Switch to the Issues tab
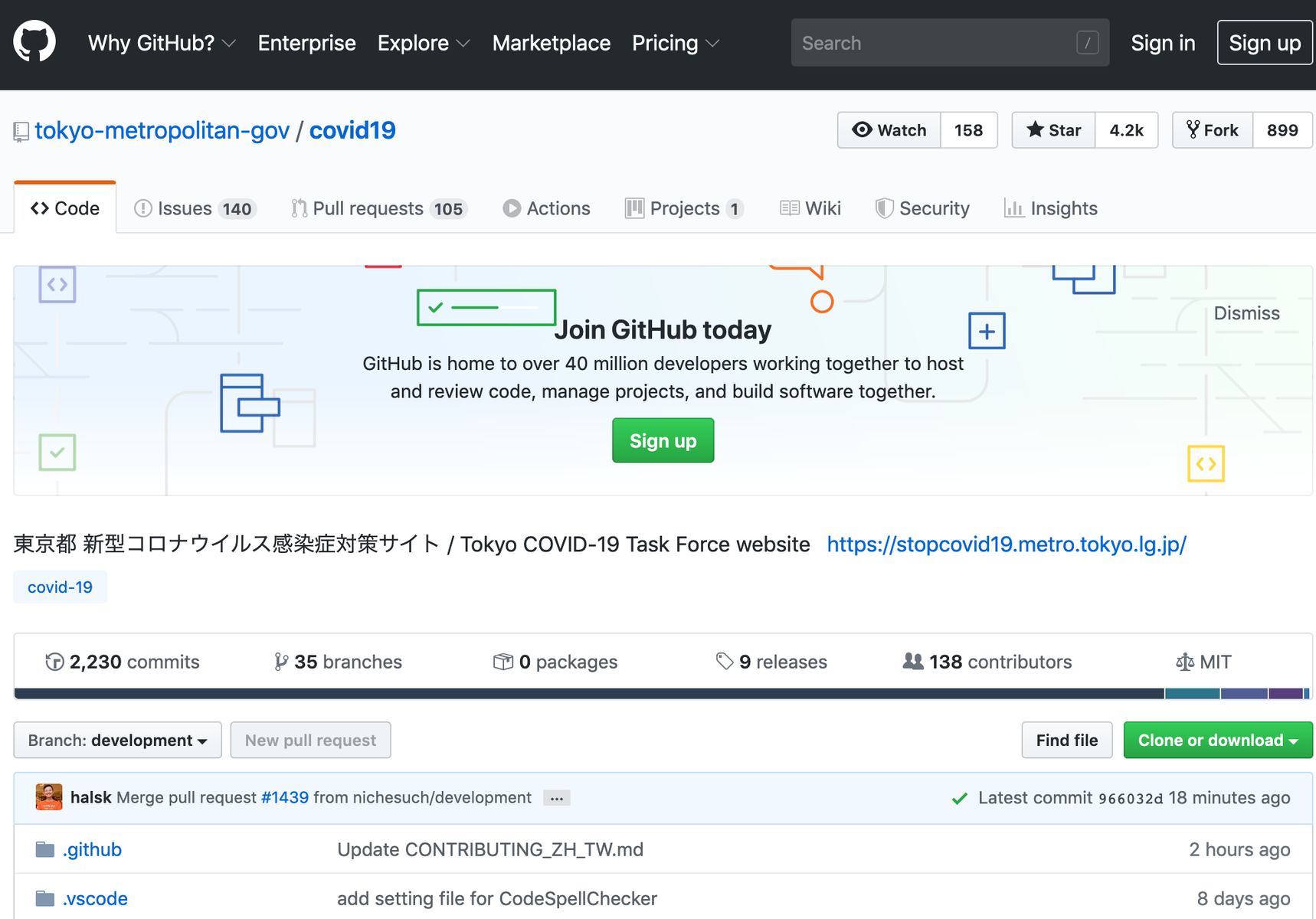This screenshot has width=1316, height=919. coord(195,208)
